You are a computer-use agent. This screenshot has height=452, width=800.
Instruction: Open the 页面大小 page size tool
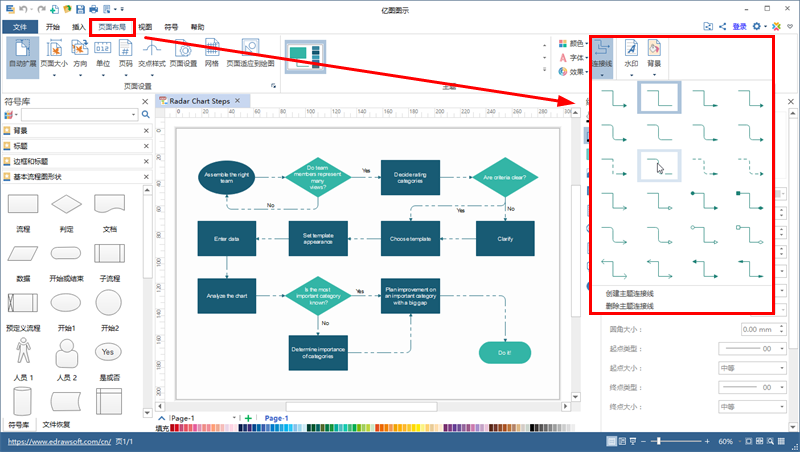pyautogui.click(x=54, y=57)
